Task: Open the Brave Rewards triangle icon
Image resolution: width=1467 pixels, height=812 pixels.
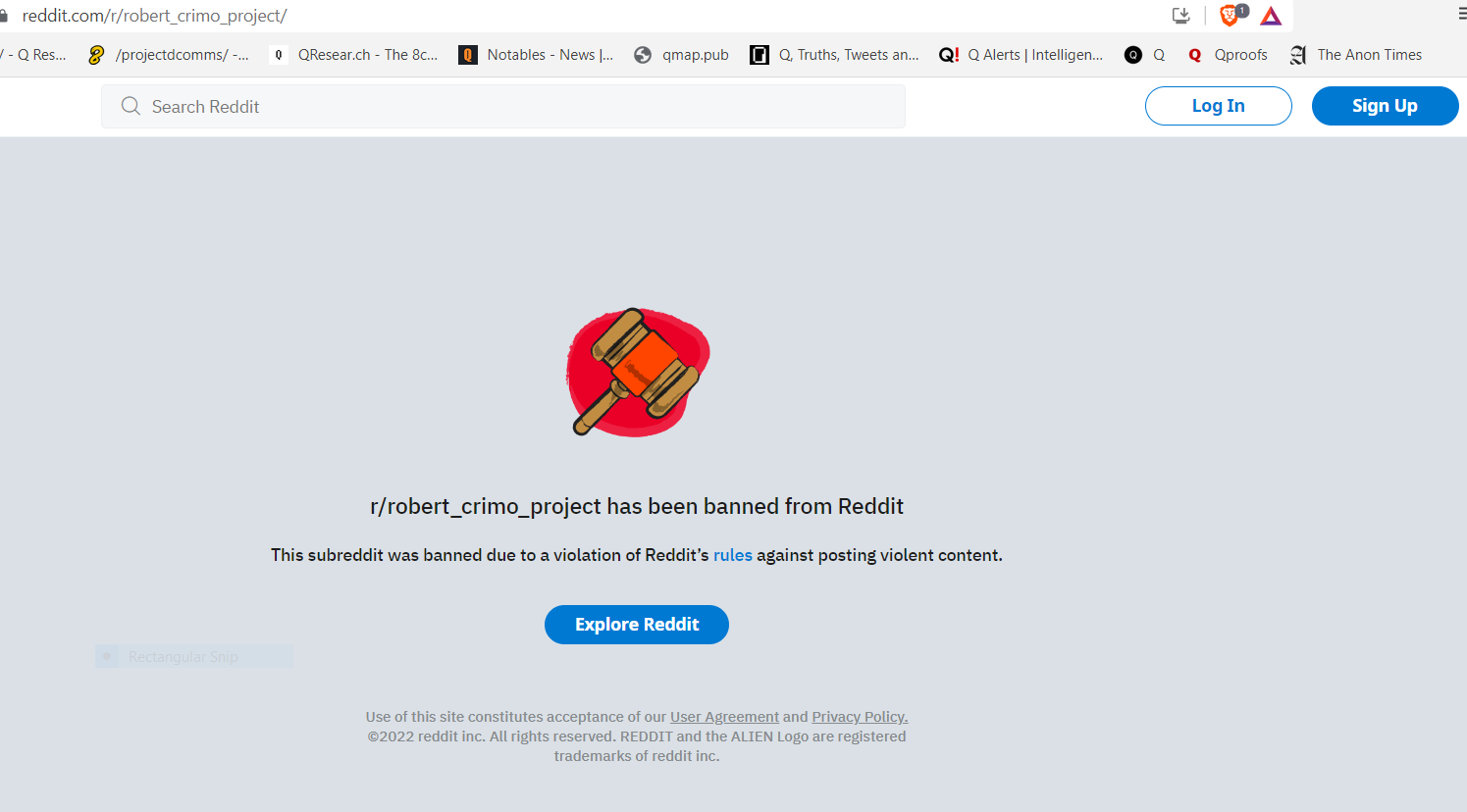Action: pos(1271,16)
